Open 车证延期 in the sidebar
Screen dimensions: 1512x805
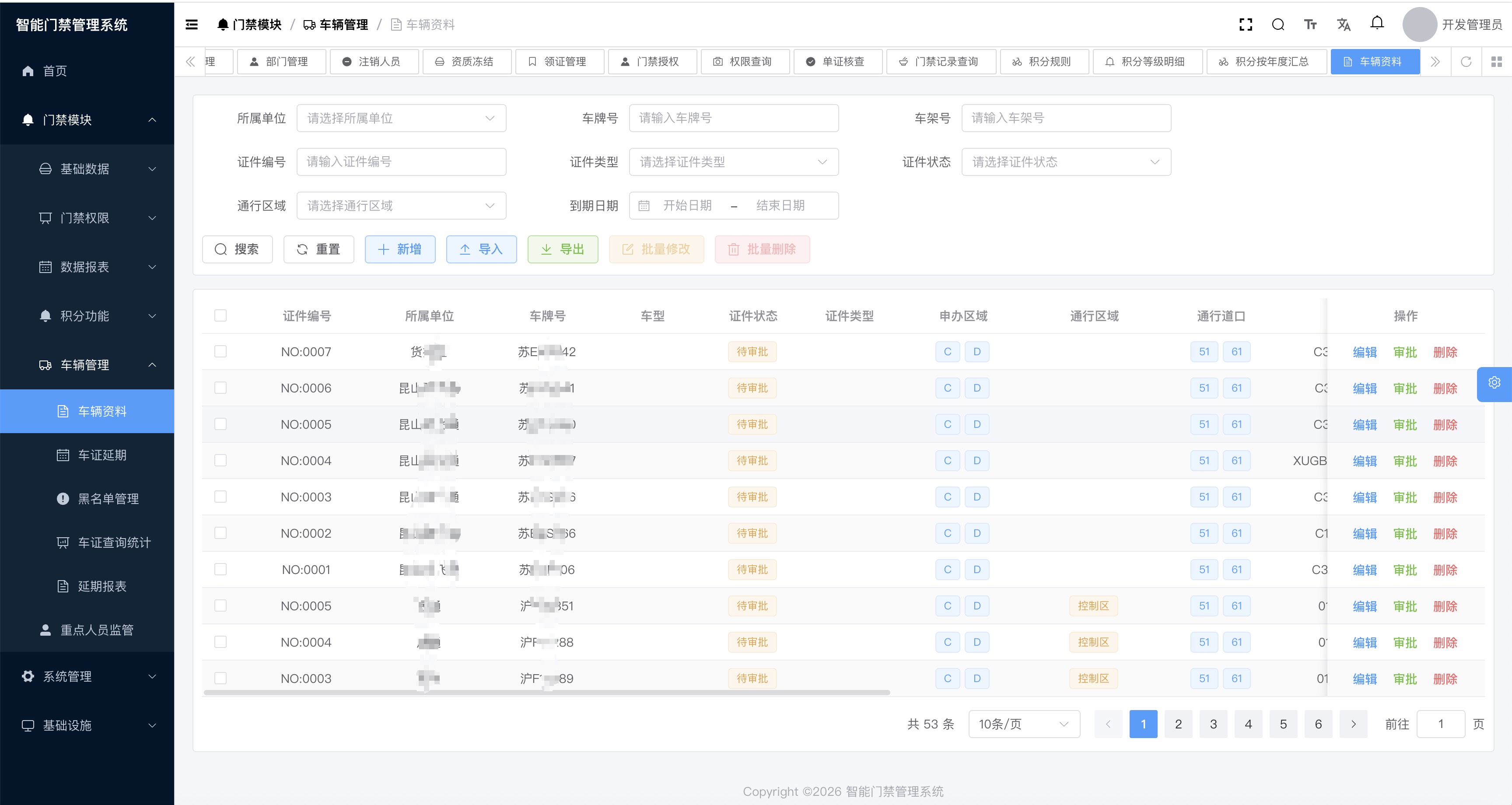[x=87, y=455]
